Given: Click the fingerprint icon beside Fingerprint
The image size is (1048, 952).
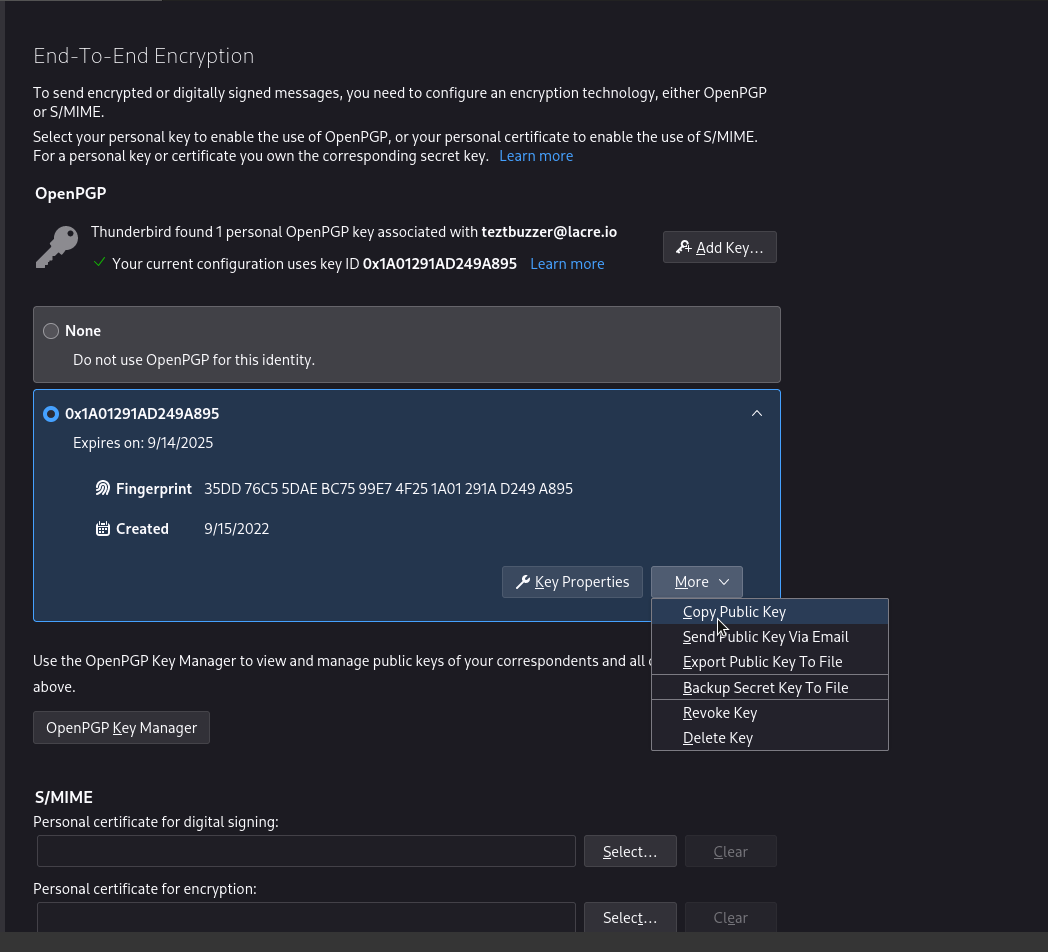Looking at the screenshot, I should point(102,489).
